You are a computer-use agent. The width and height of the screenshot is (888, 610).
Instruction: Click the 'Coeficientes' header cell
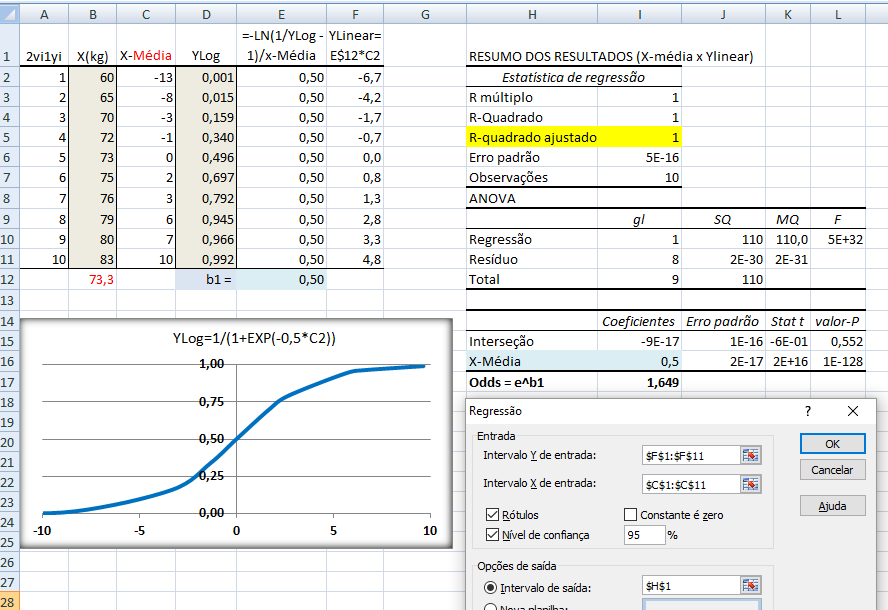pyautogui.click(x=639, y=321)
